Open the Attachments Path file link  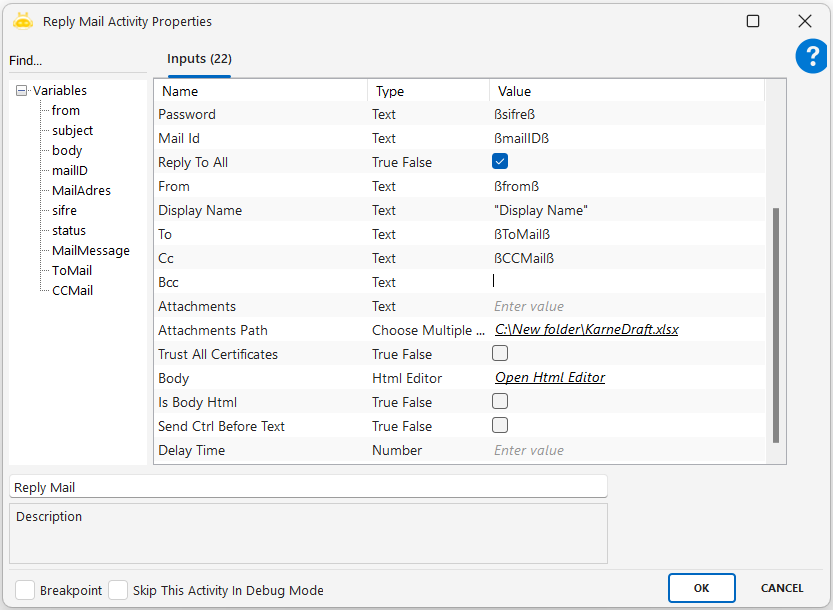586,330
